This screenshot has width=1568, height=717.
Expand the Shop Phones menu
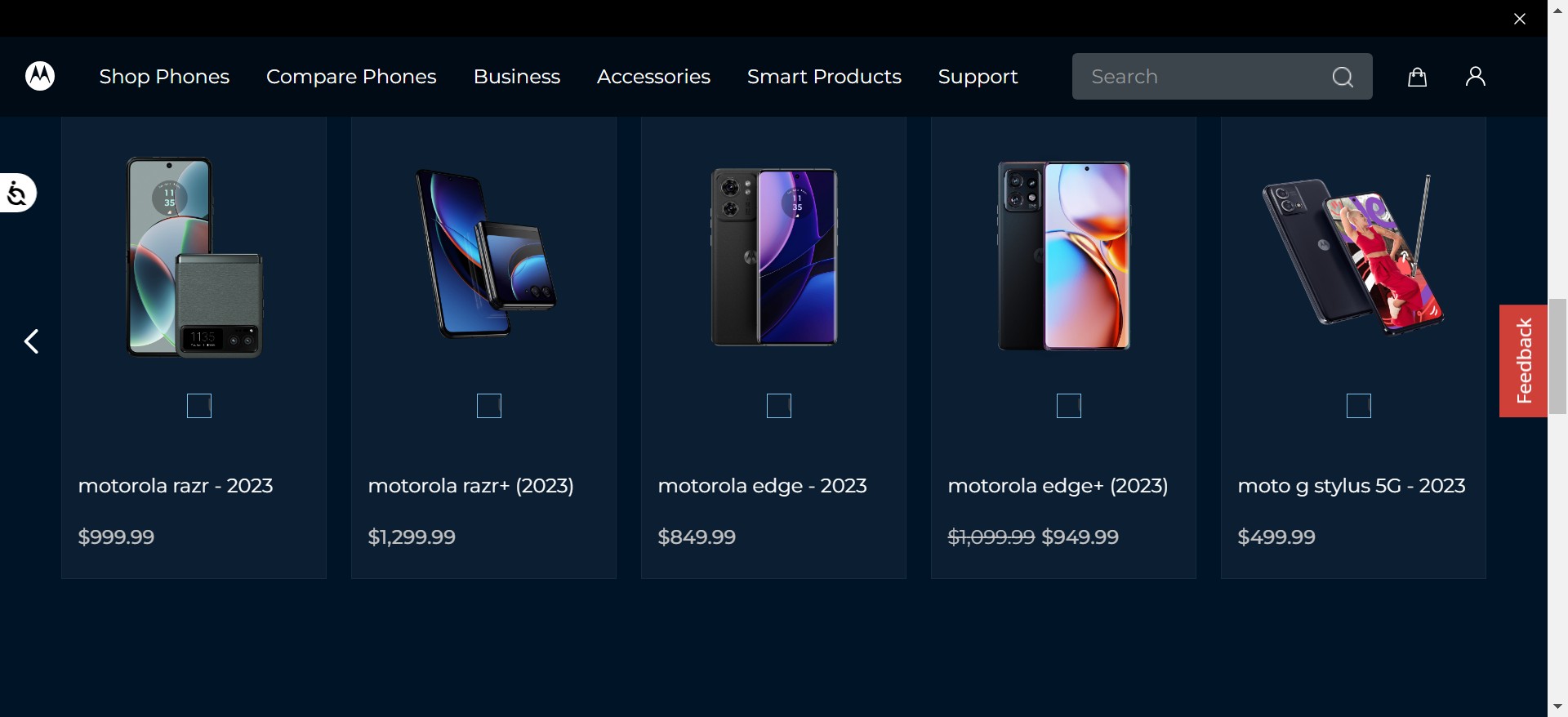click(x=164, y=77)
